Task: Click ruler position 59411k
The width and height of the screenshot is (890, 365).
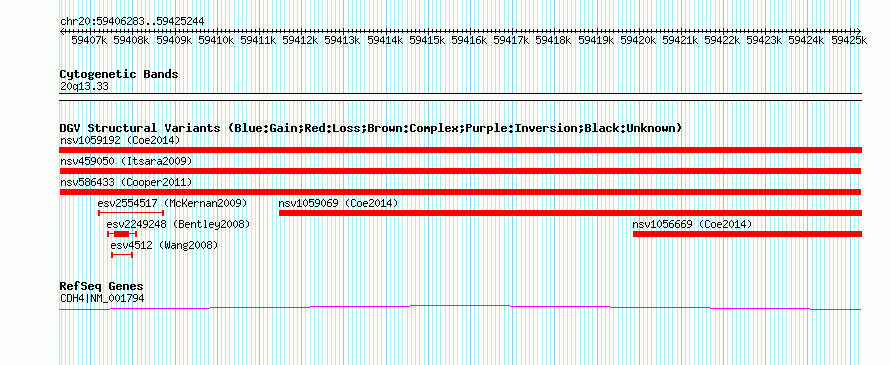Action: coord(258,40)
